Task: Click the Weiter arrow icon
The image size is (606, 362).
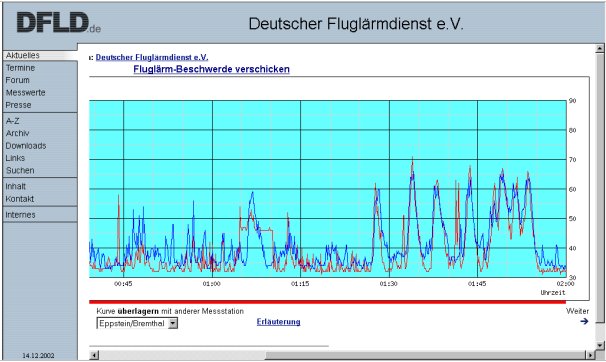Action: click(x=584, y=321)
